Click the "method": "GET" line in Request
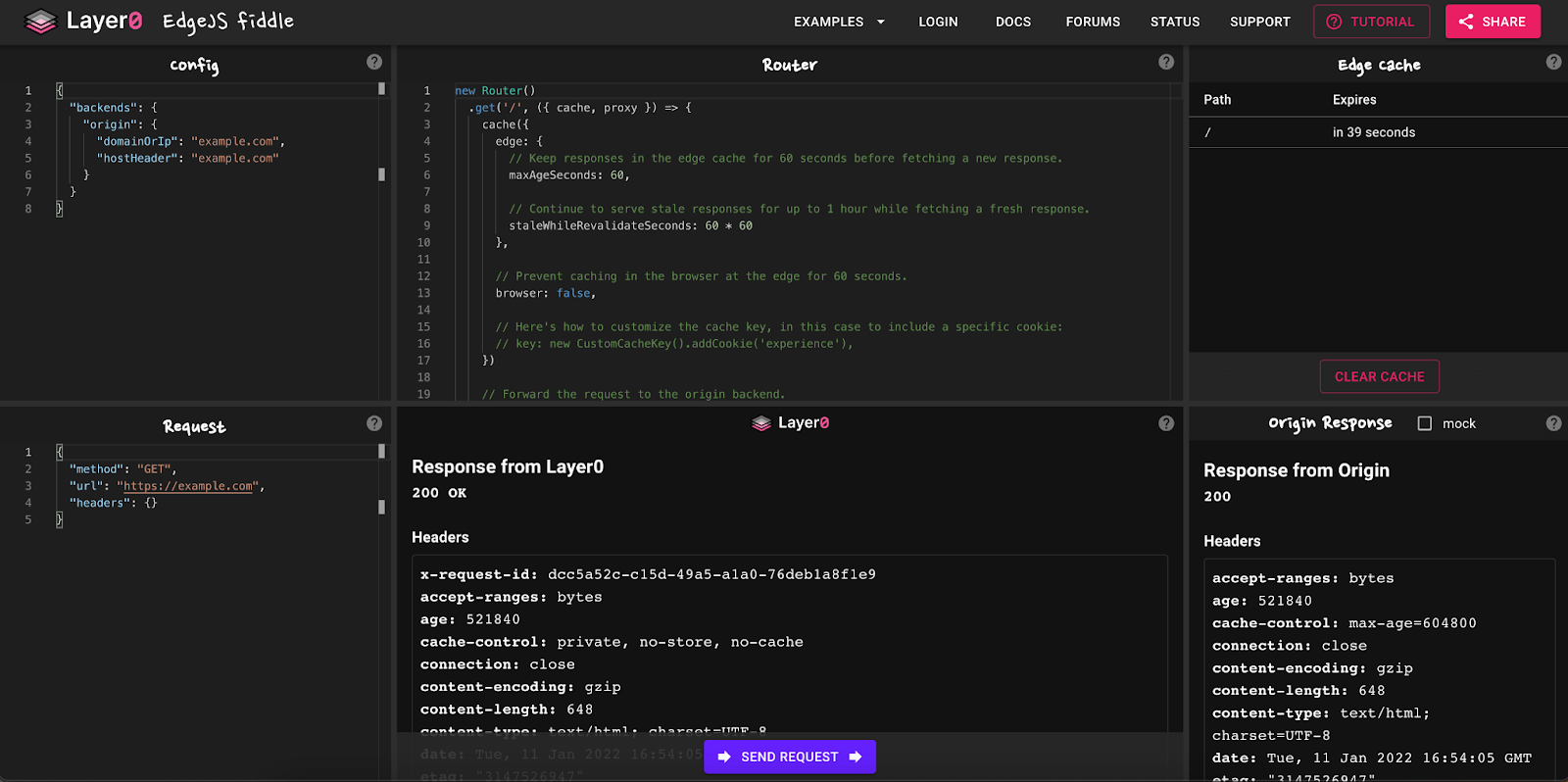 122,469
